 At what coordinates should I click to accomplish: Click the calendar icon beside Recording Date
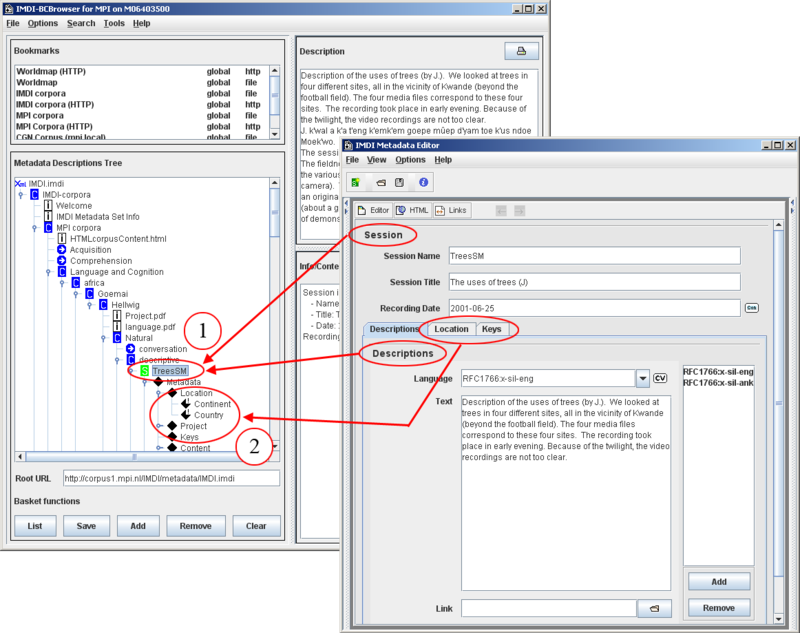(x=751, y=308)
